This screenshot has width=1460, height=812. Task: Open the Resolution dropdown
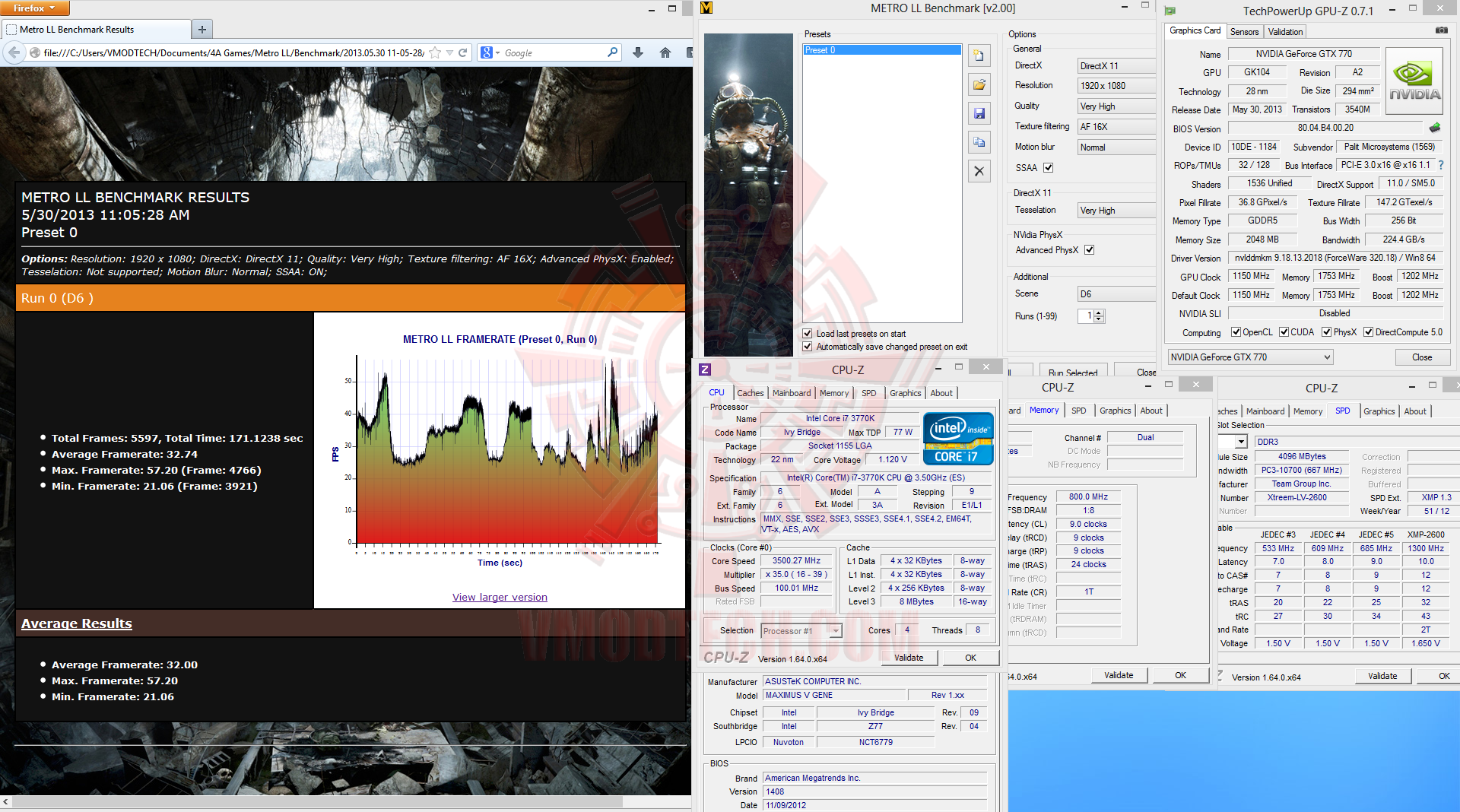point(1116,86)
